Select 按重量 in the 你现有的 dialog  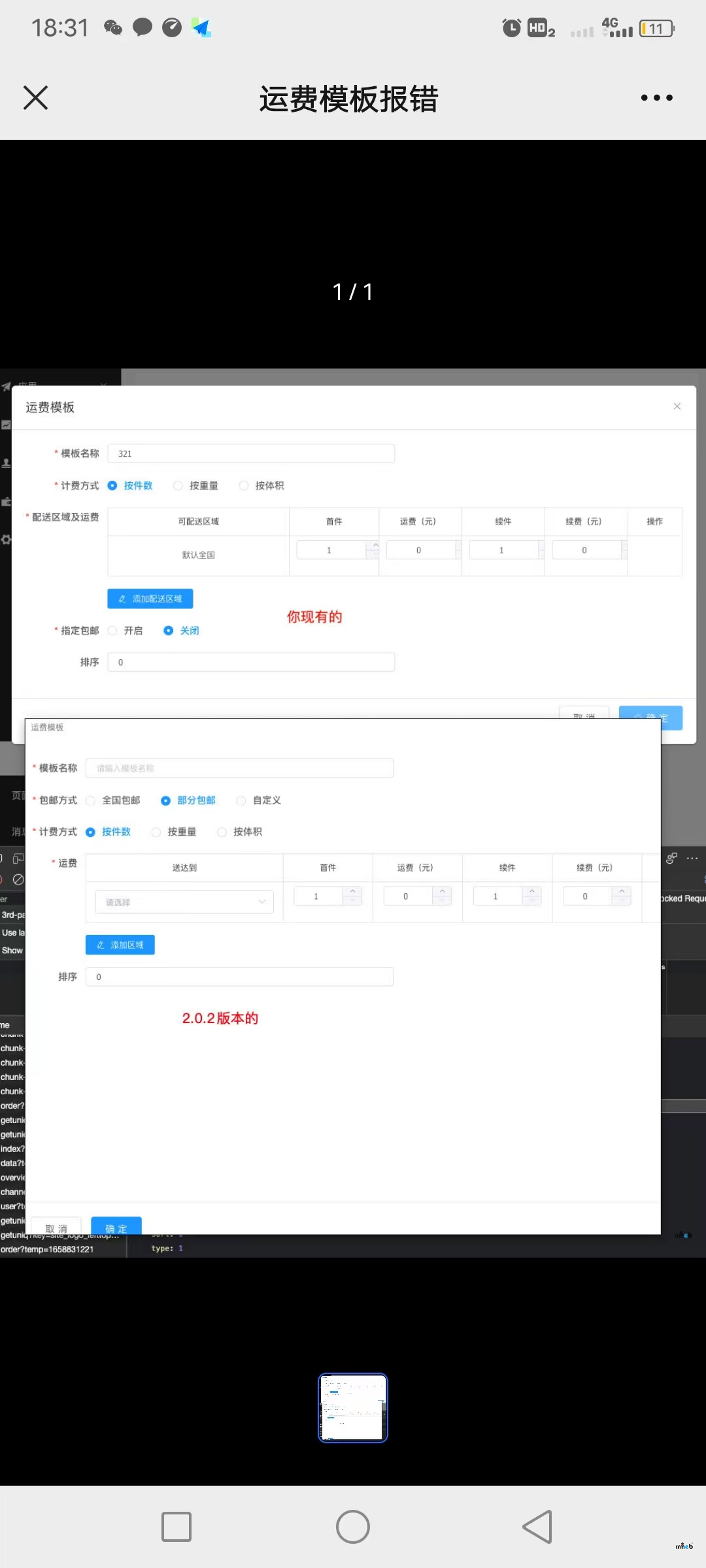tap(196, 485)
